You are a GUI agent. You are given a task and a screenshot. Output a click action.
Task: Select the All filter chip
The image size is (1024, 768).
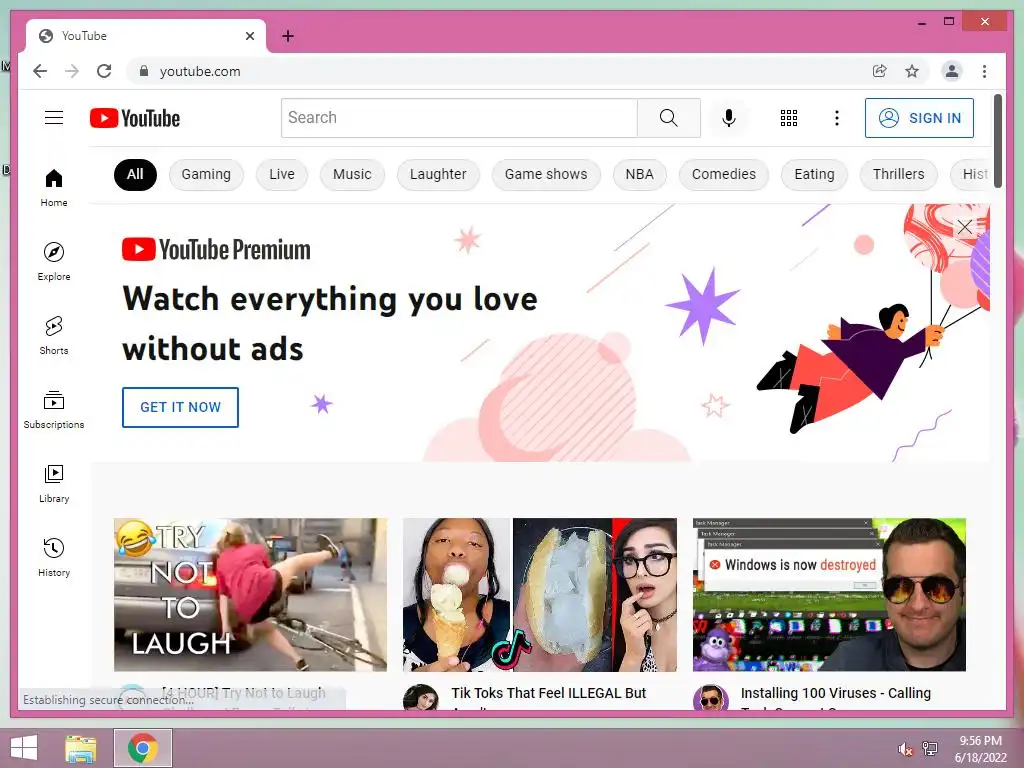(135, 174)
